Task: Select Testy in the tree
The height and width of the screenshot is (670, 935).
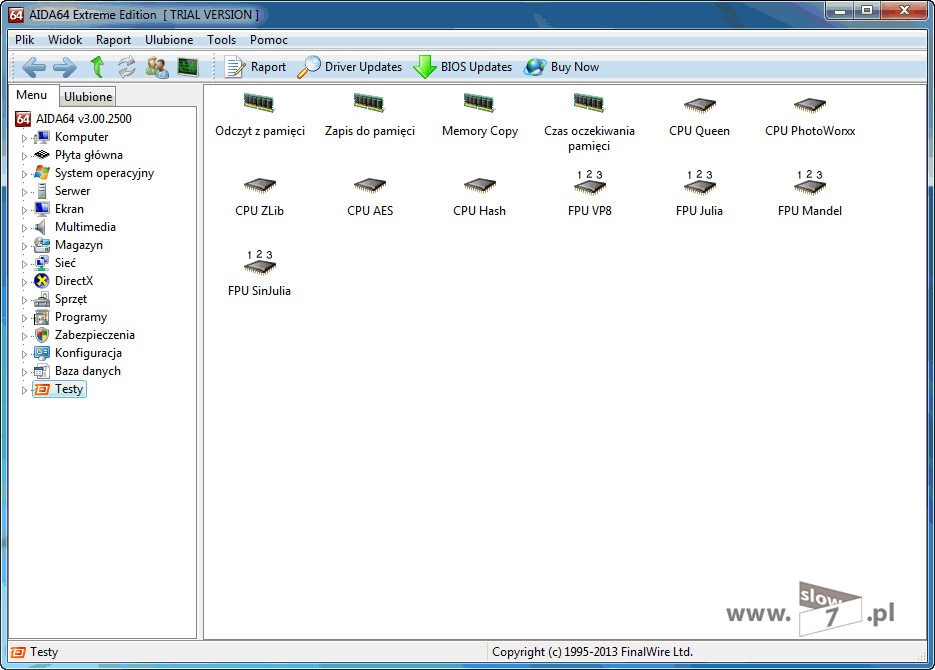Action: coord(69,389)
